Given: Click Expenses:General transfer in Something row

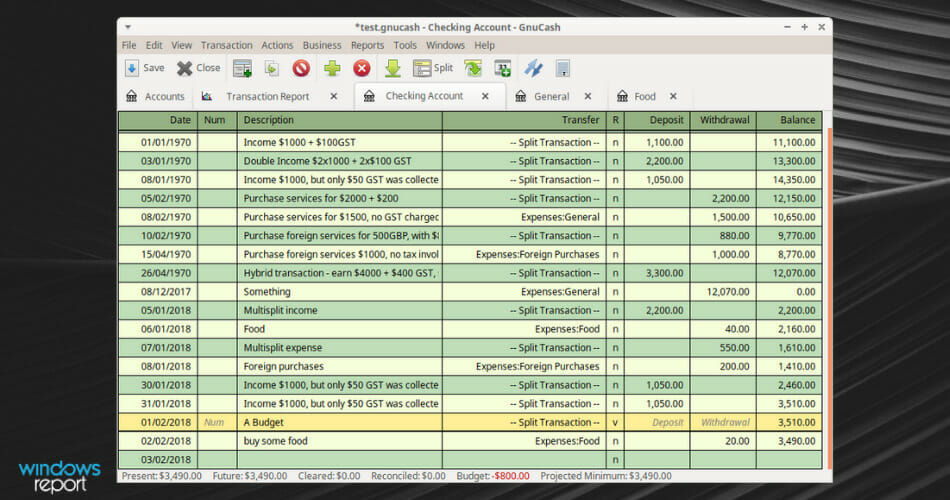Looking at the screenshot, I should [x=560, y=292].
